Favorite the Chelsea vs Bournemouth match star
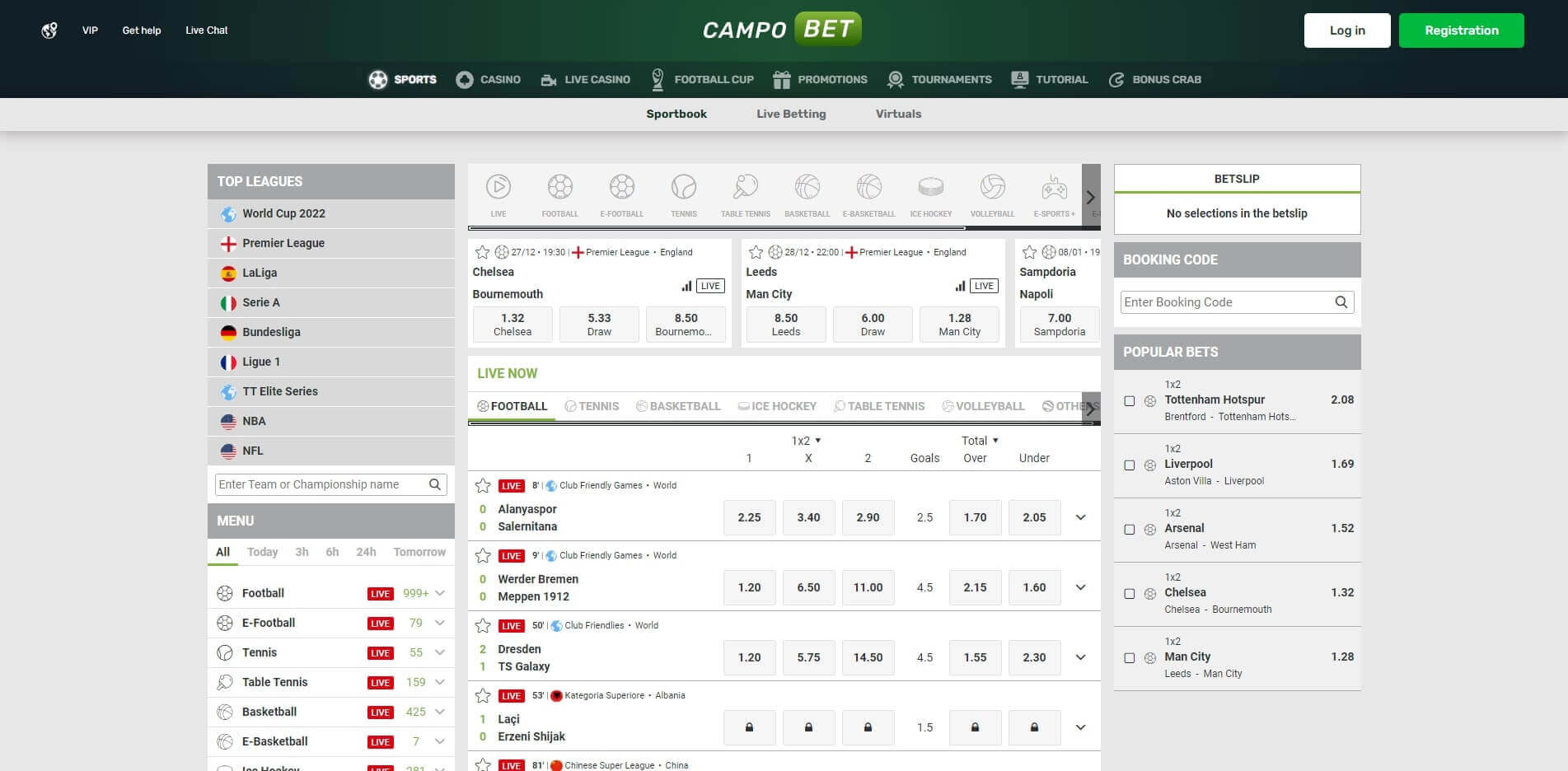Image resolution: width=1568 pixels, height=771 pixels. 483,252
